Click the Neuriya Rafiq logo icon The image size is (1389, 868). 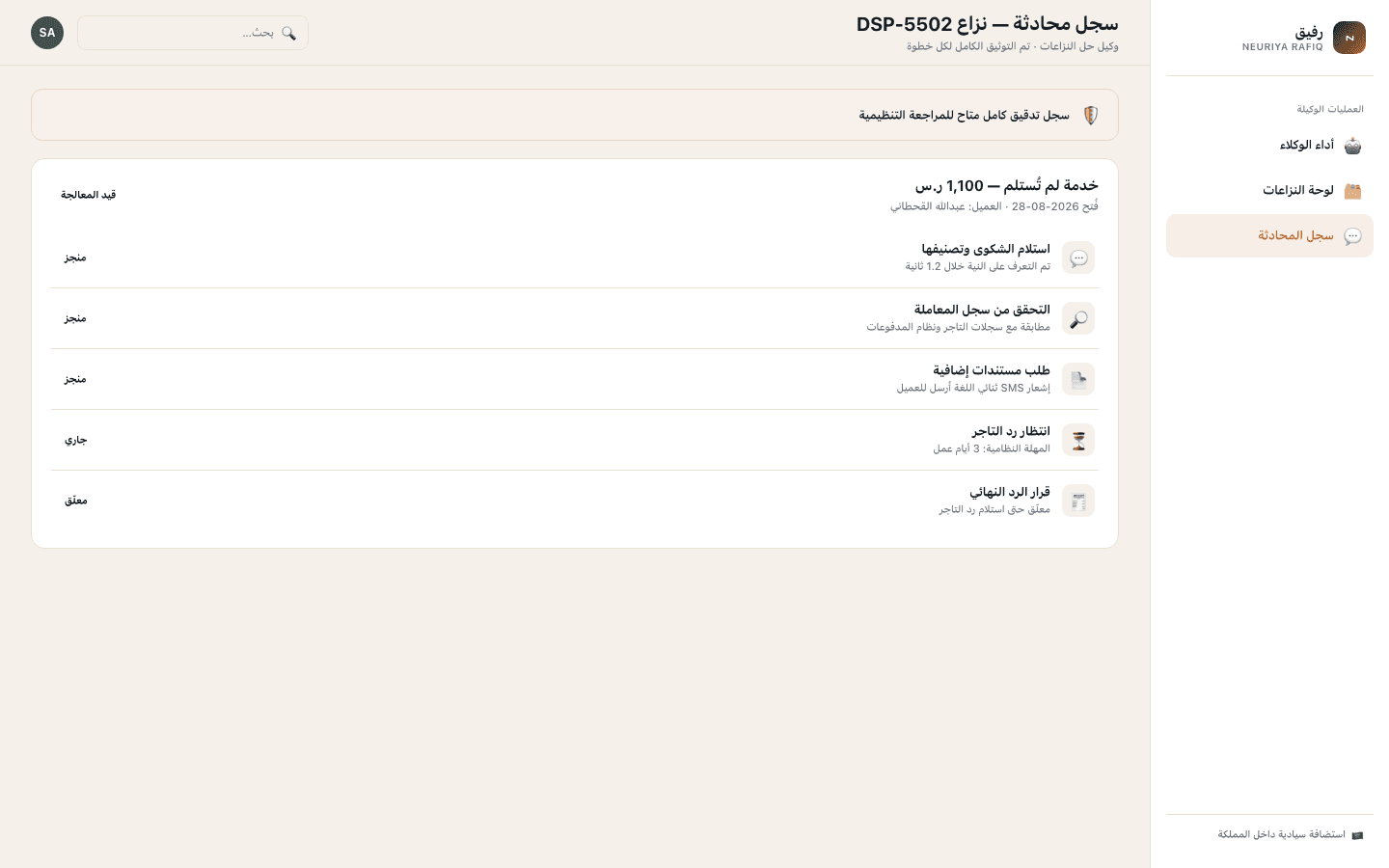tap(1349, 38)
